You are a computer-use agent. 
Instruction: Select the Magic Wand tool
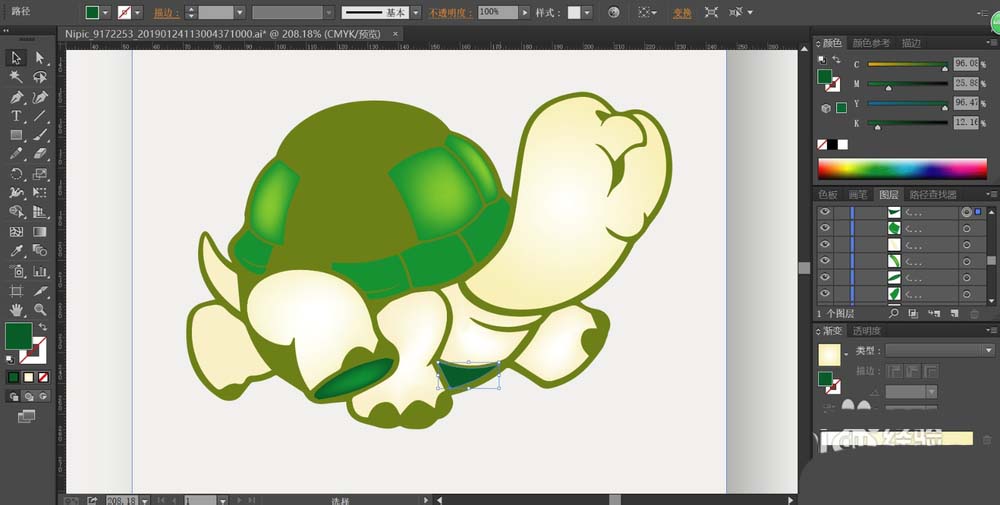(17, 77)
